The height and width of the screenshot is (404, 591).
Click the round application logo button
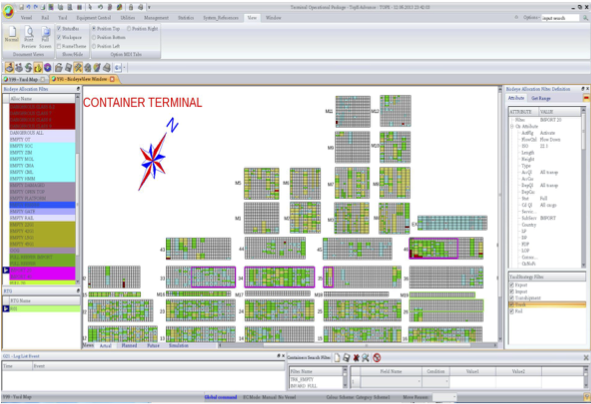coord(8,12)
